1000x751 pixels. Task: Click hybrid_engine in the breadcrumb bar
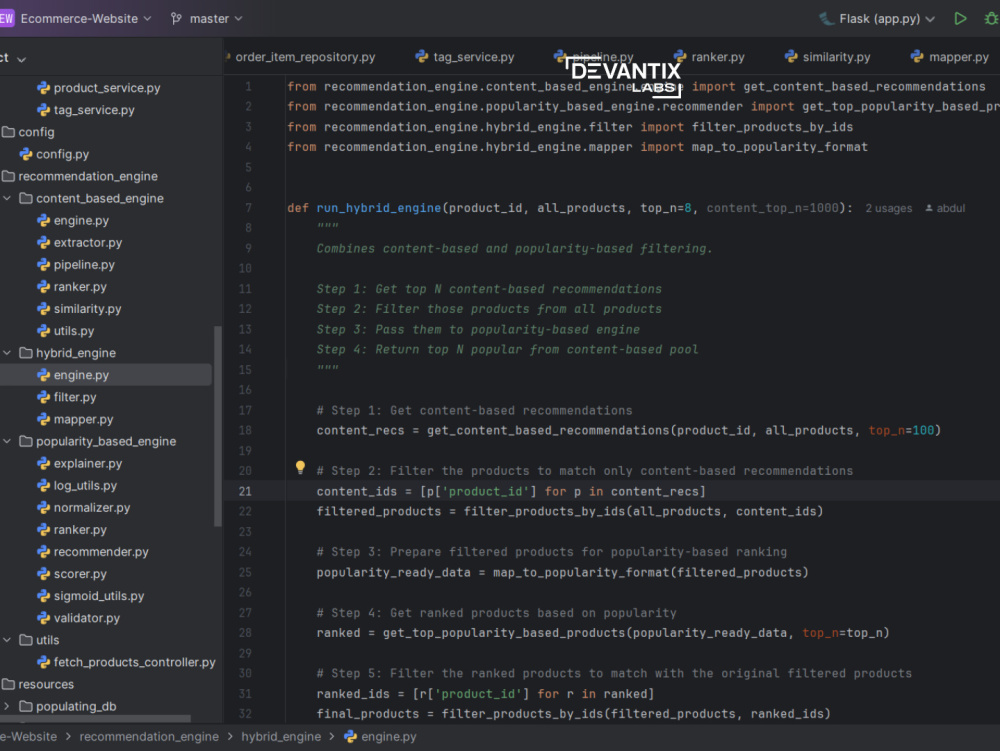281,736
